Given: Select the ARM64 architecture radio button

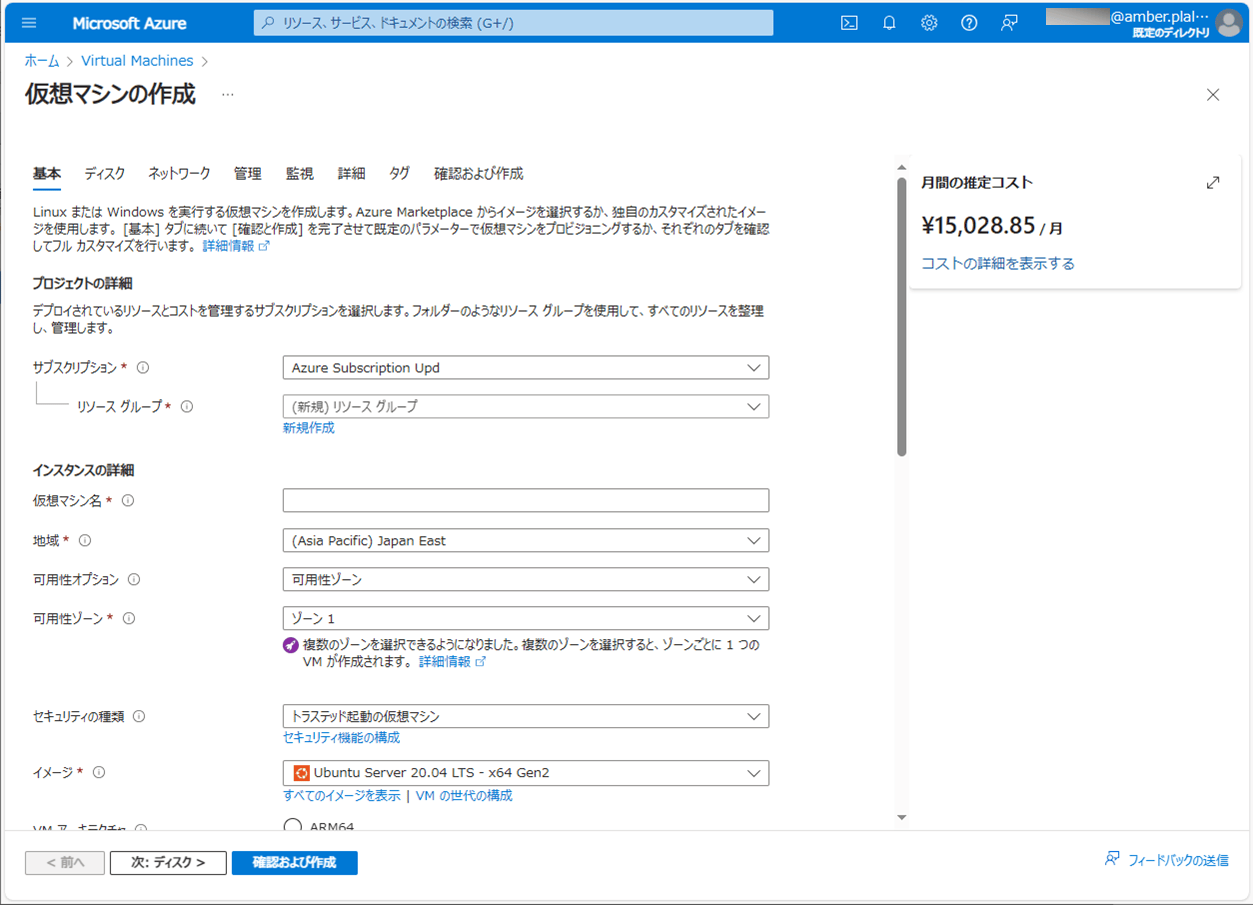Looking at the screenshot, I should pyautogui.click(x=292, y=826).
